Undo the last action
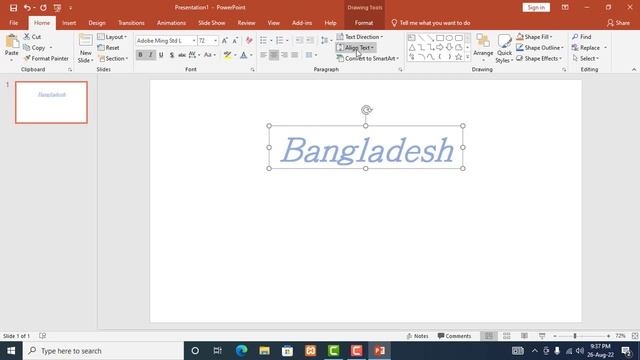Image resolution: width=640 pixels, height=360 pixels. pyautogui.click(x=27, y=8)
